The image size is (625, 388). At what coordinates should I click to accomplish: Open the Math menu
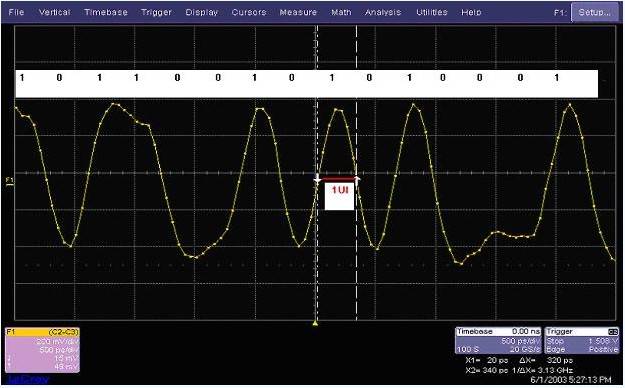tap(342, 12)
